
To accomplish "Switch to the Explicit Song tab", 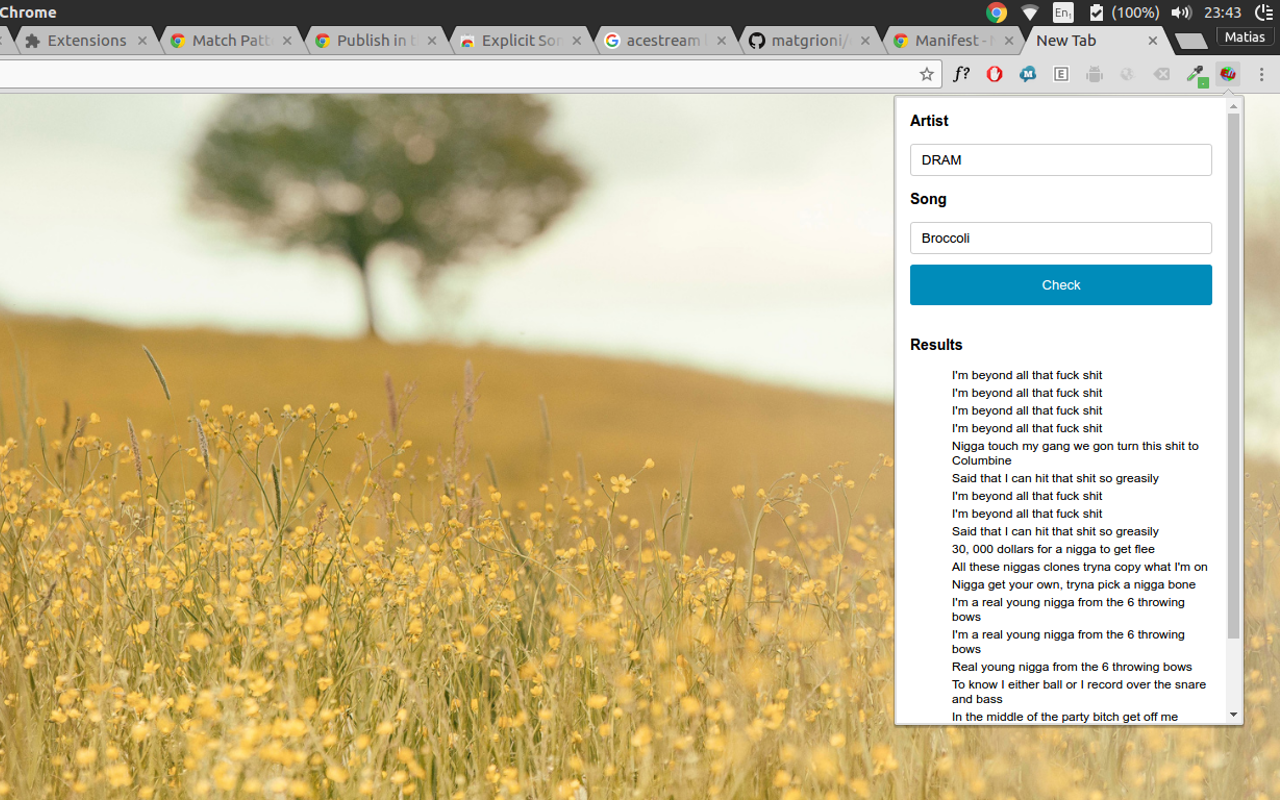I will point(520,41).
